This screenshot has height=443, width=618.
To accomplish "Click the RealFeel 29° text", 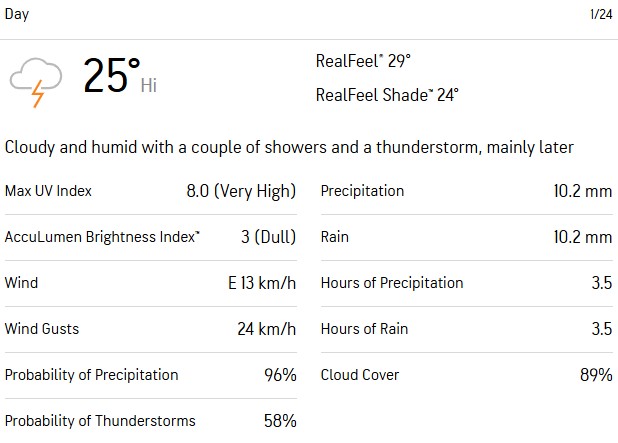I will [x=363, y=61].
